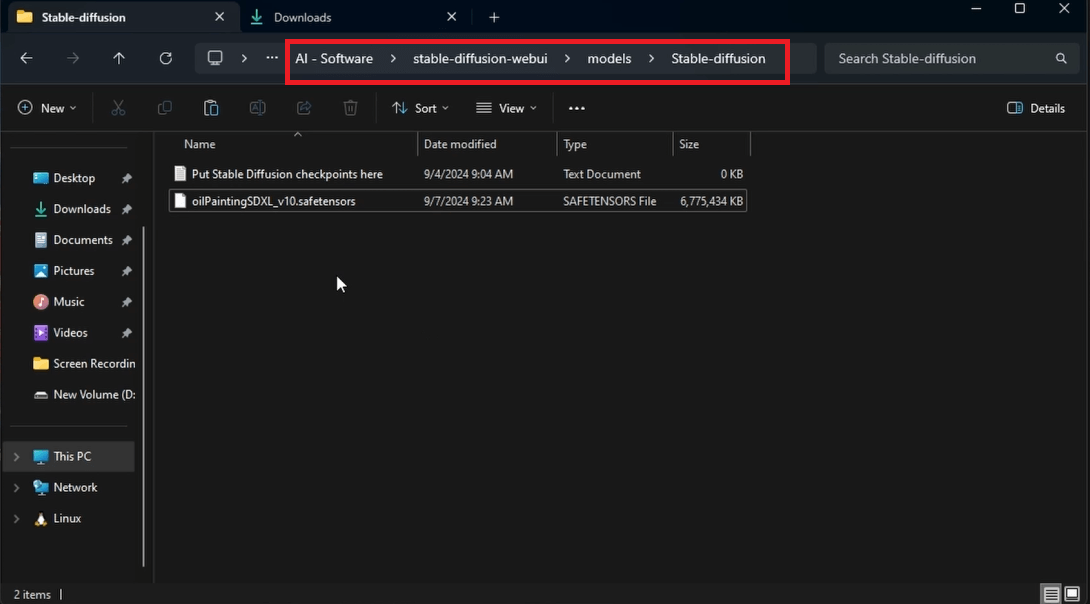Viewport: 1090px width, 604px height.
Task: Open the Sort dropdown menu
Action: (x=420, y=108)
